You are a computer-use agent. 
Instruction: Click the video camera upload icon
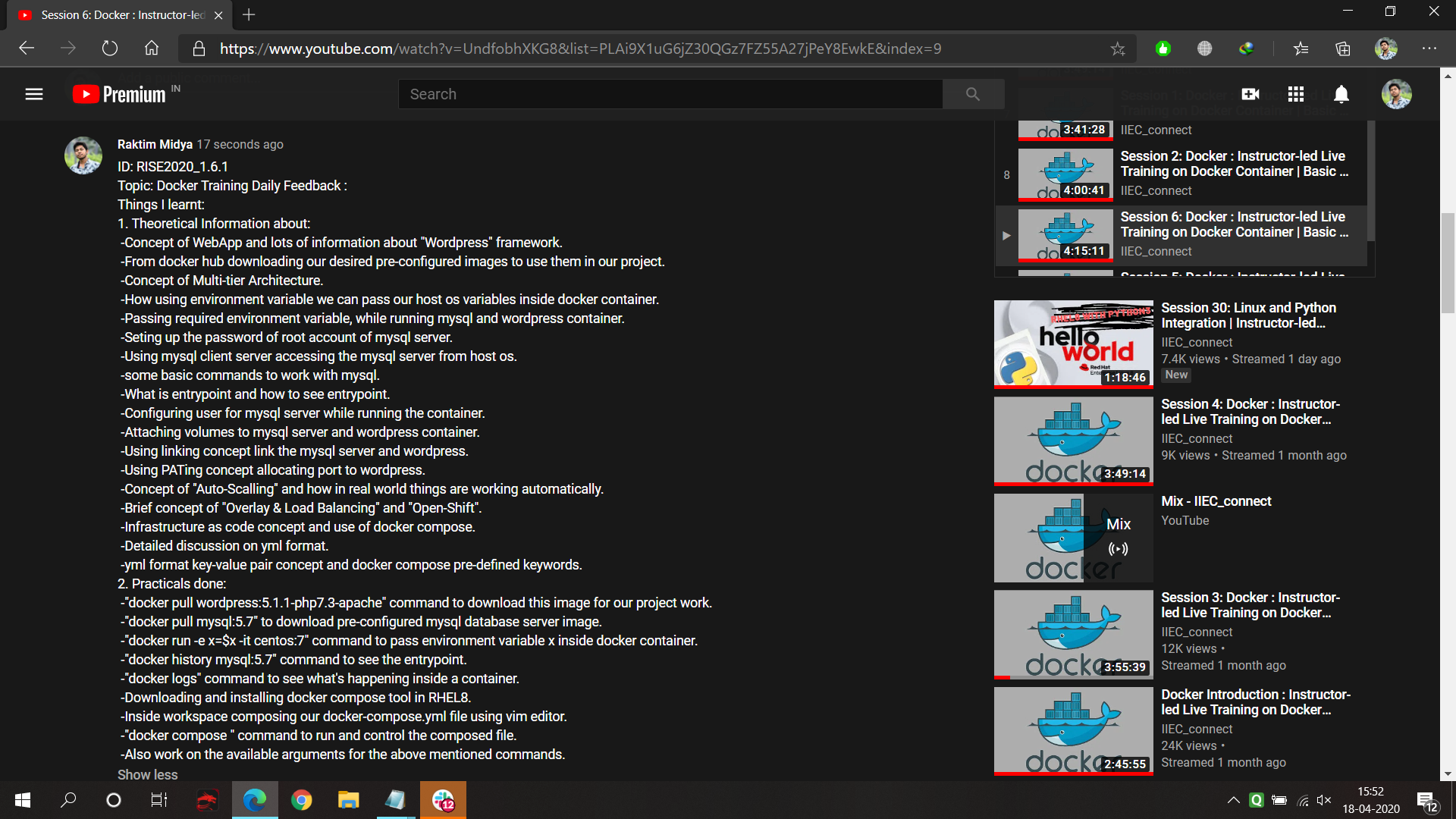pos(1250,93)
